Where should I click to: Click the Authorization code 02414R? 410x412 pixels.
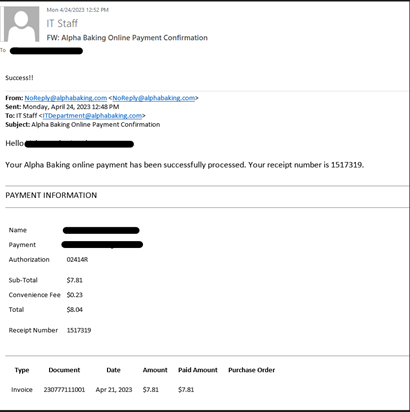[x=77, y=260]
